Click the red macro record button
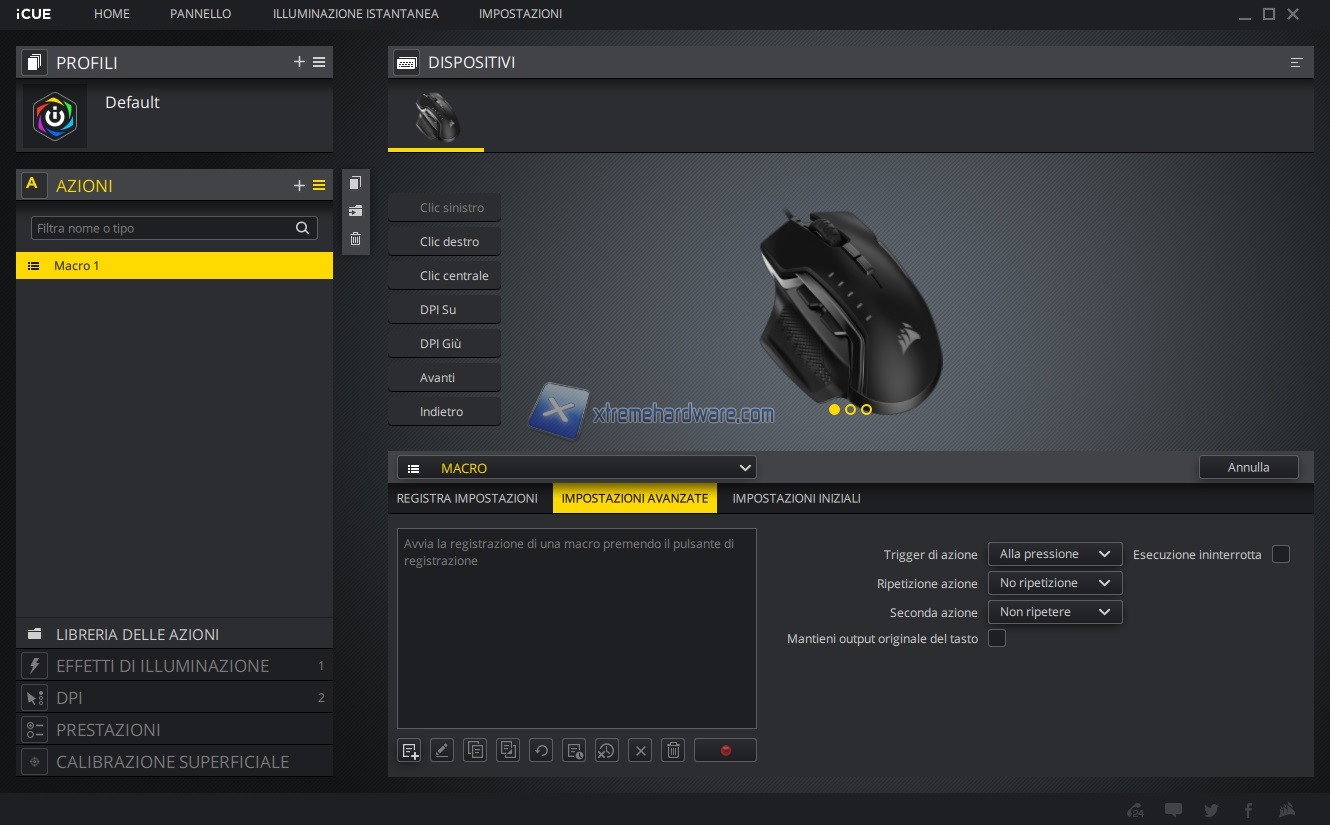 point(725,750)
